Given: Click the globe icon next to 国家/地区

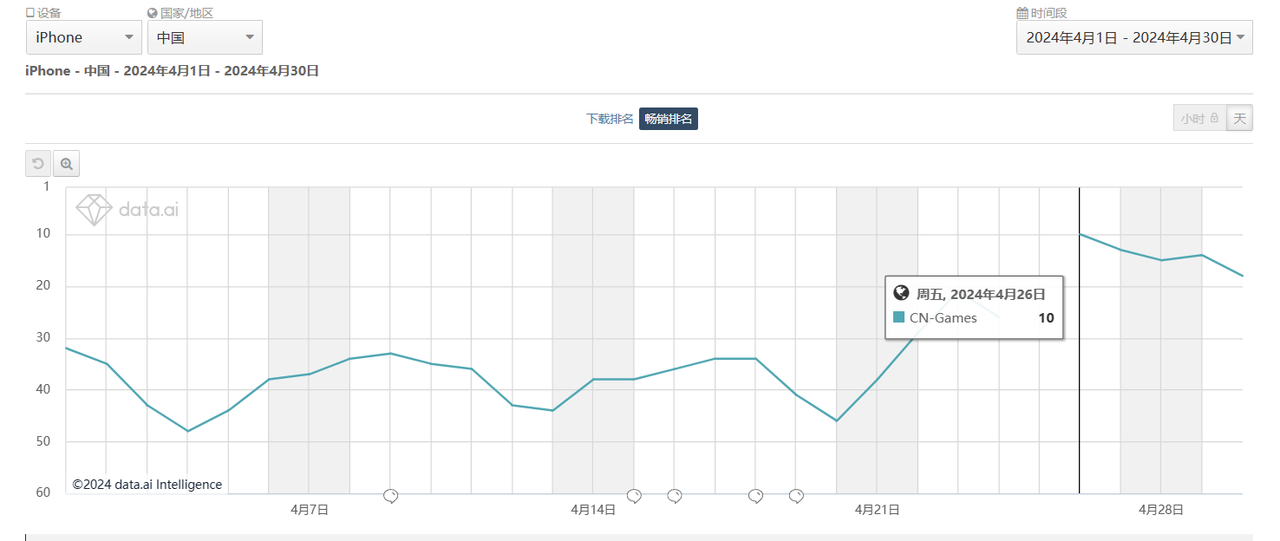Looking at the screenshot, I should (x=152, y=13).
